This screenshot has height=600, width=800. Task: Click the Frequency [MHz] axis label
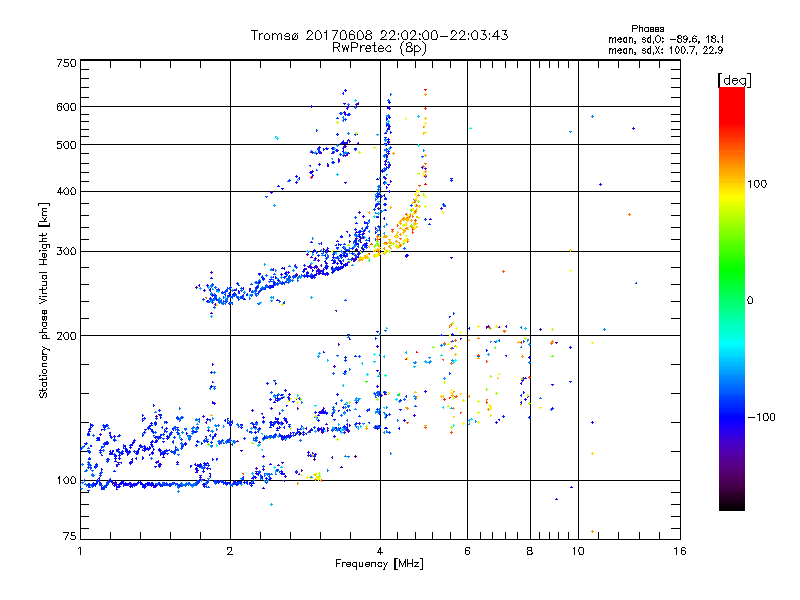point(379,566)
